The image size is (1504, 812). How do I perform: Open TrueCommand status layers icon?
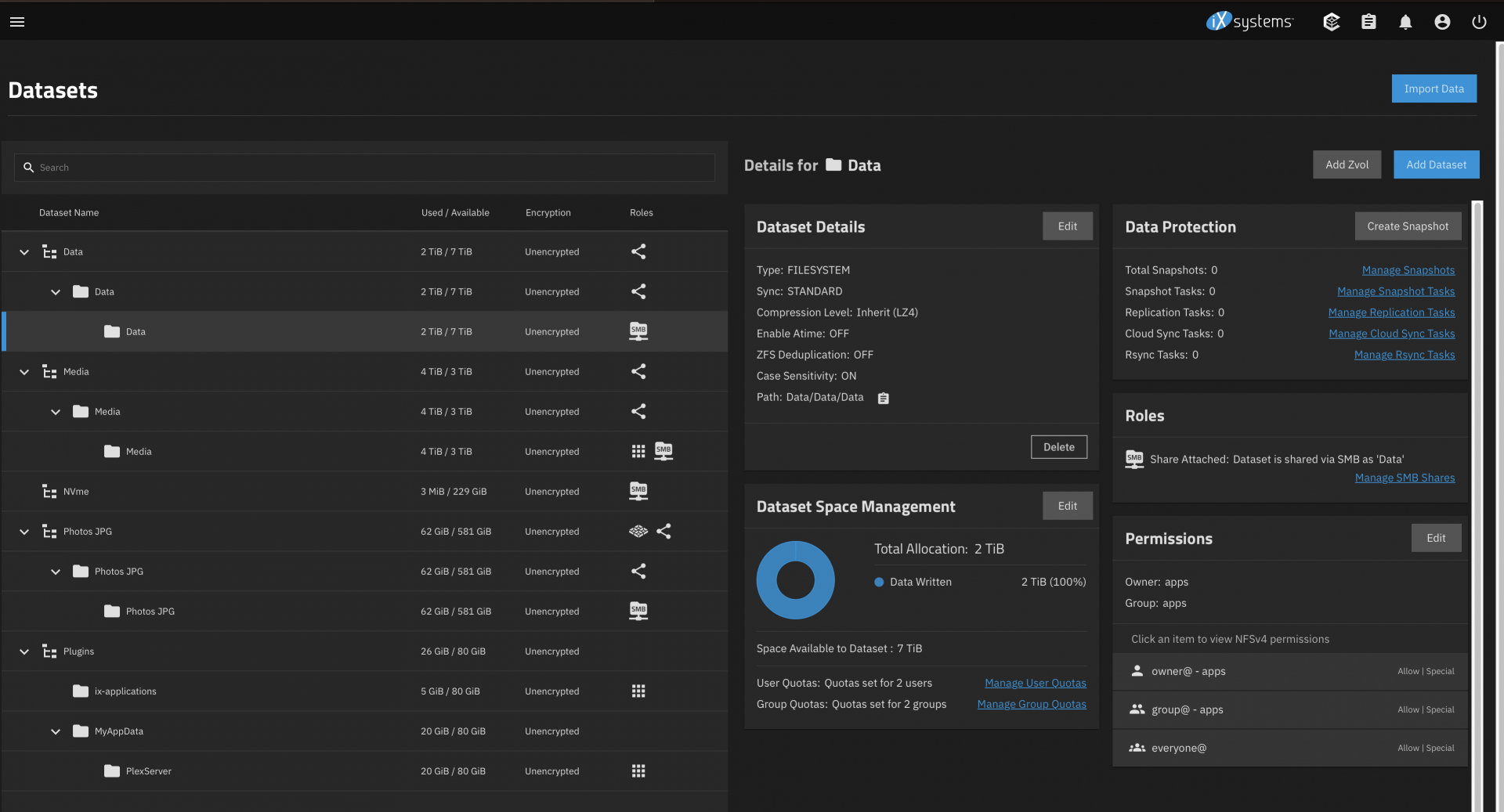1331,22
